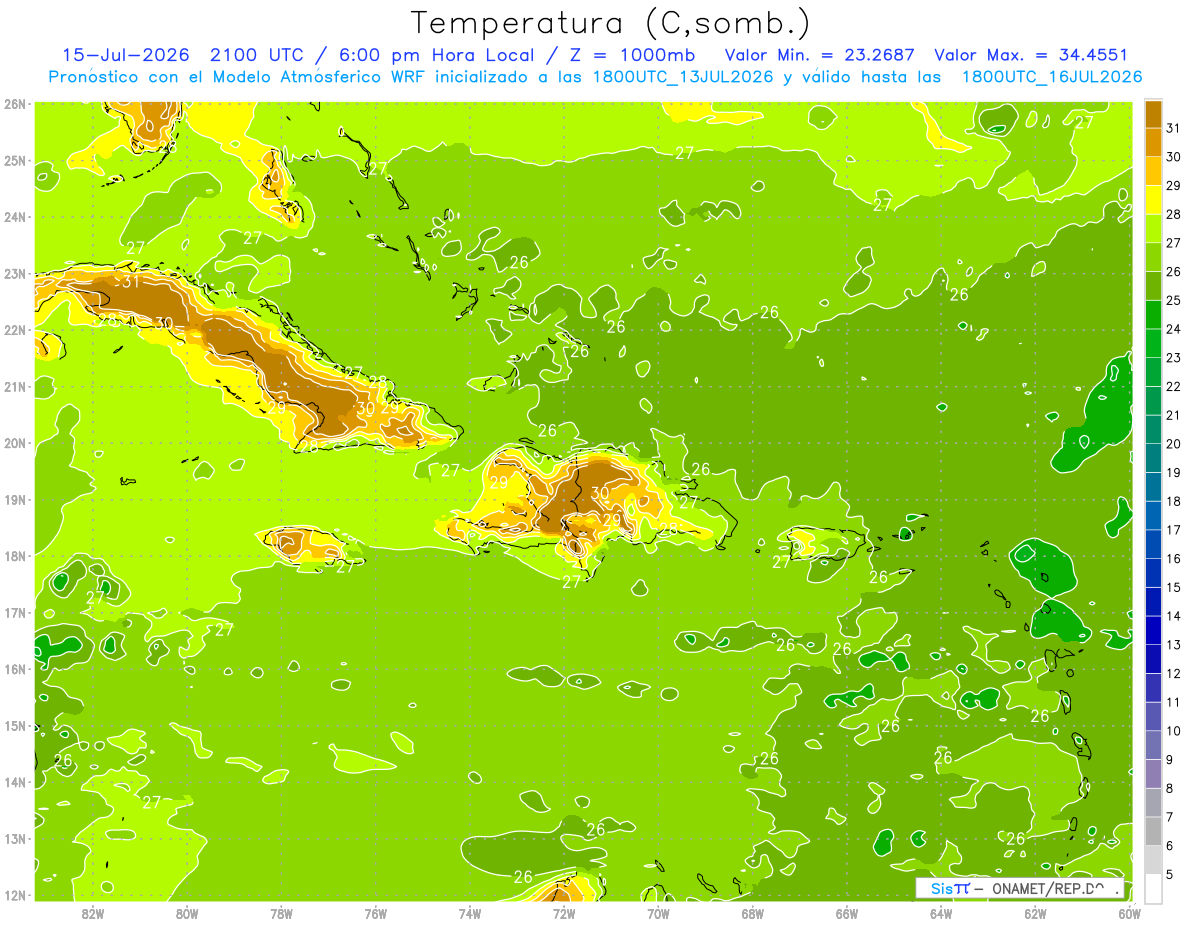1200x927 pixels.
Task: Click the 80W longitude axis label
Action: point(187,913)
